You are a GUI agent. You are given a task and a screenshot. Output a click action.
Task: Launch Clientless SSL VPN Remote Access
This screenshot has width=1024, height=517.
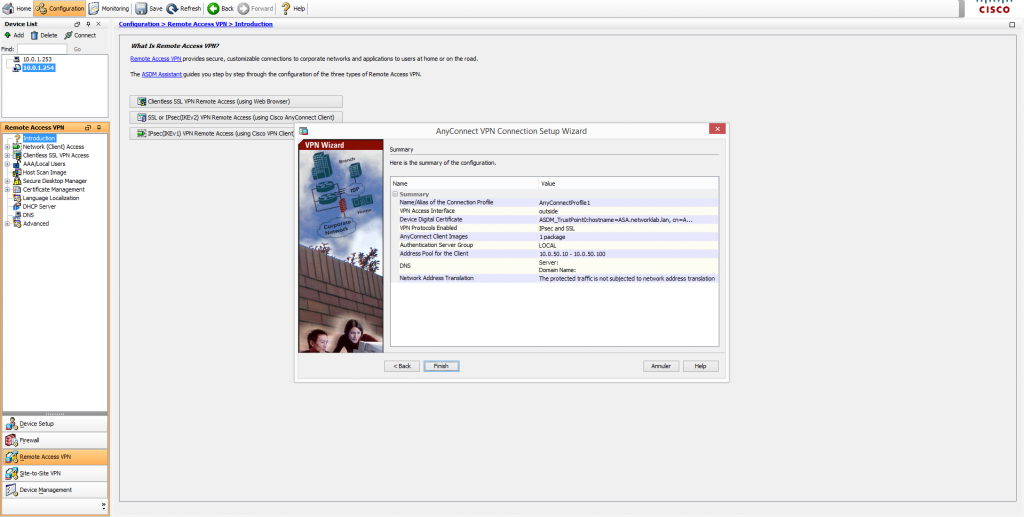pyautogui.click(x=236, y=102)
